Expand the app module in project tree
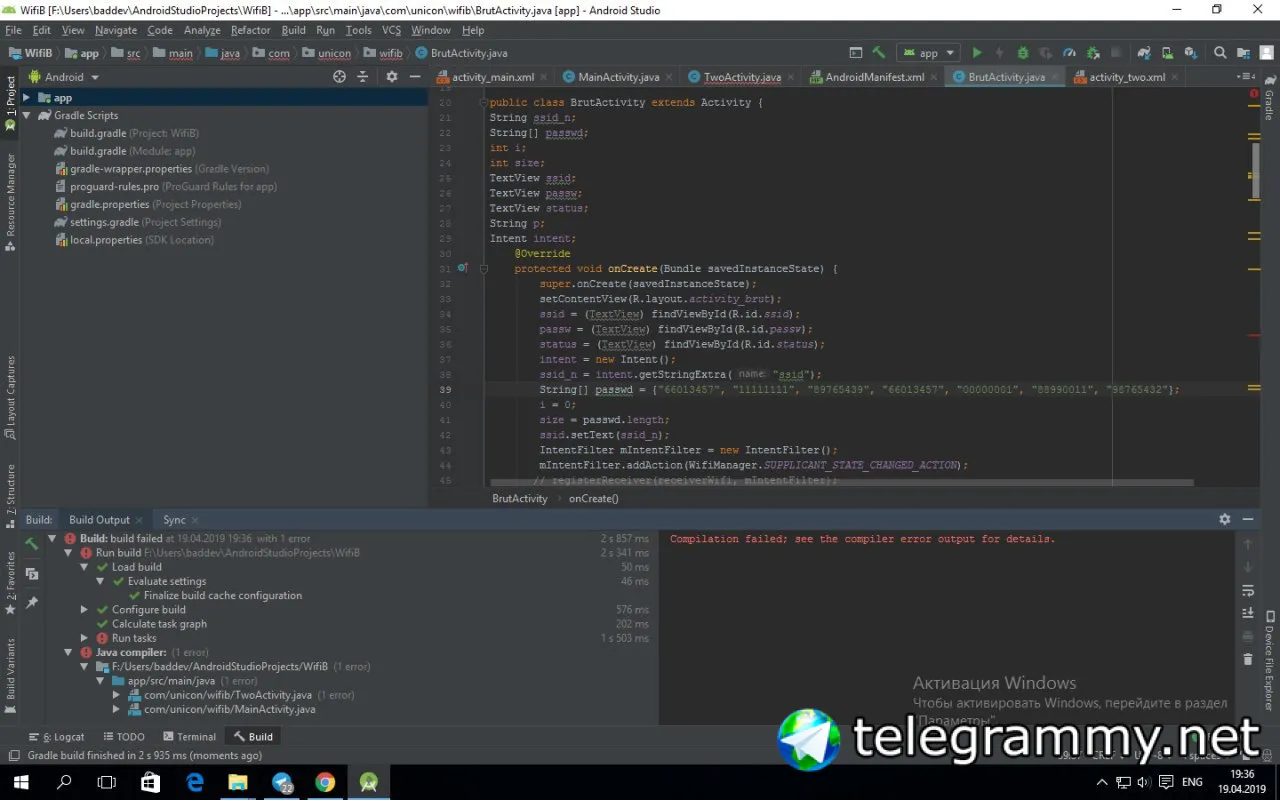1280x800 pixels. pyautogui.click(x=27, y=98)
